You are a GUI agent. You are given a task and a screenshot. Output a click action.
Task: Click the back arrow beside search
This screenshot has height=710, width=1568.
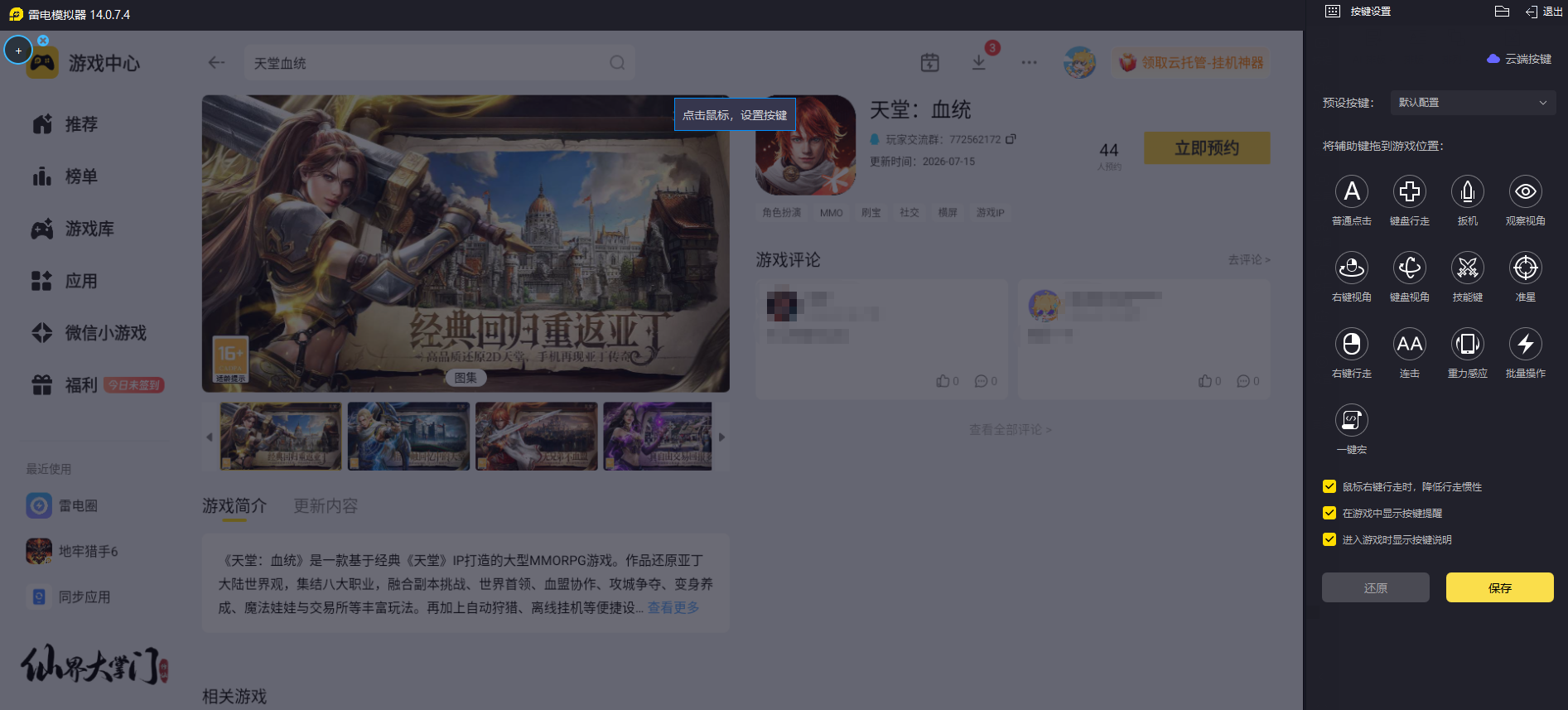pyautogui.click(x=216, y=63)
